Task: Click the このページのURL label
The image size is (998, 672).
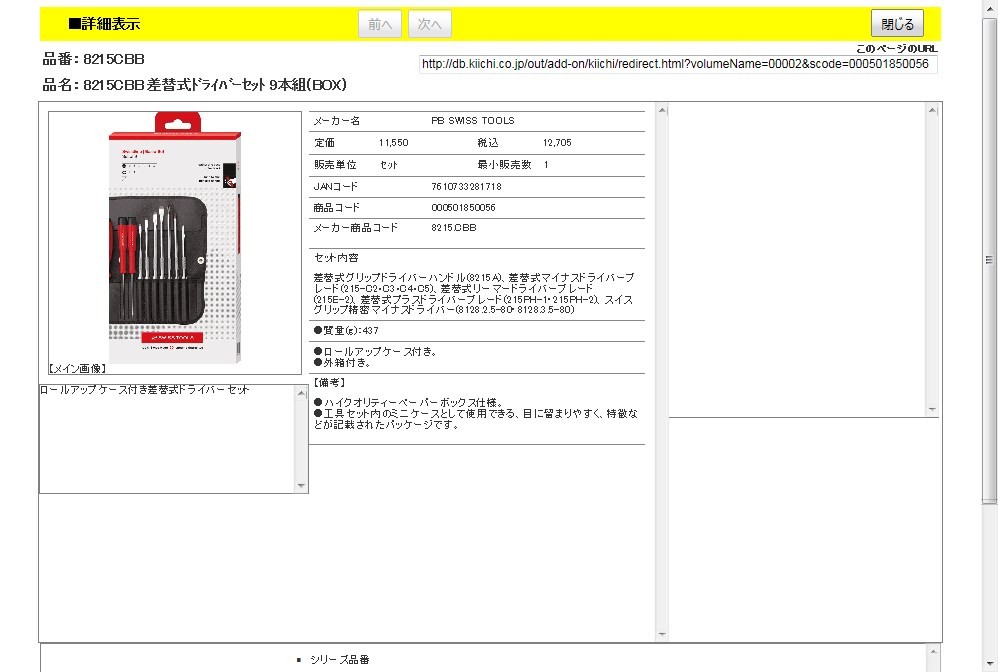Action: [897, 48]
